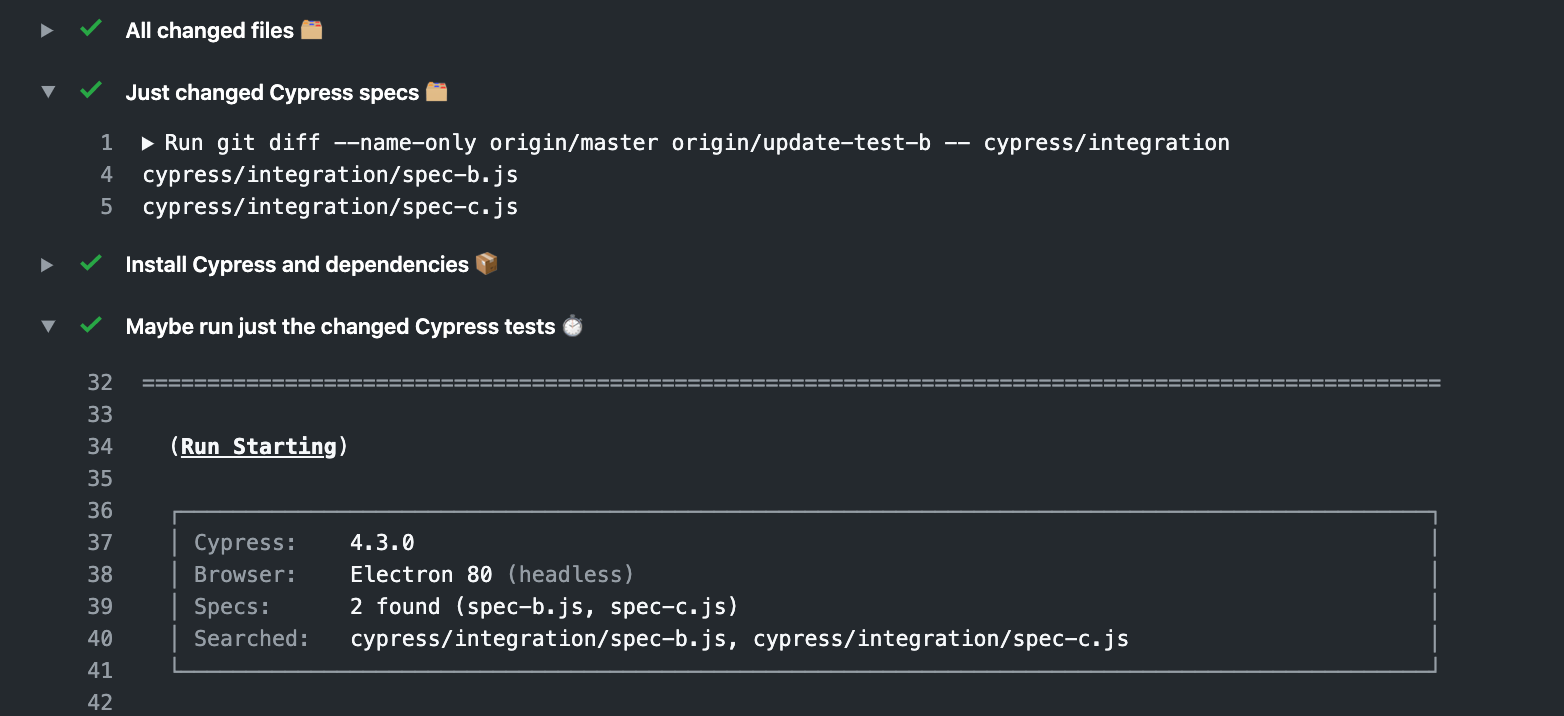
Task: Click the (headless) text on line 38
Action: click(570, 574)
